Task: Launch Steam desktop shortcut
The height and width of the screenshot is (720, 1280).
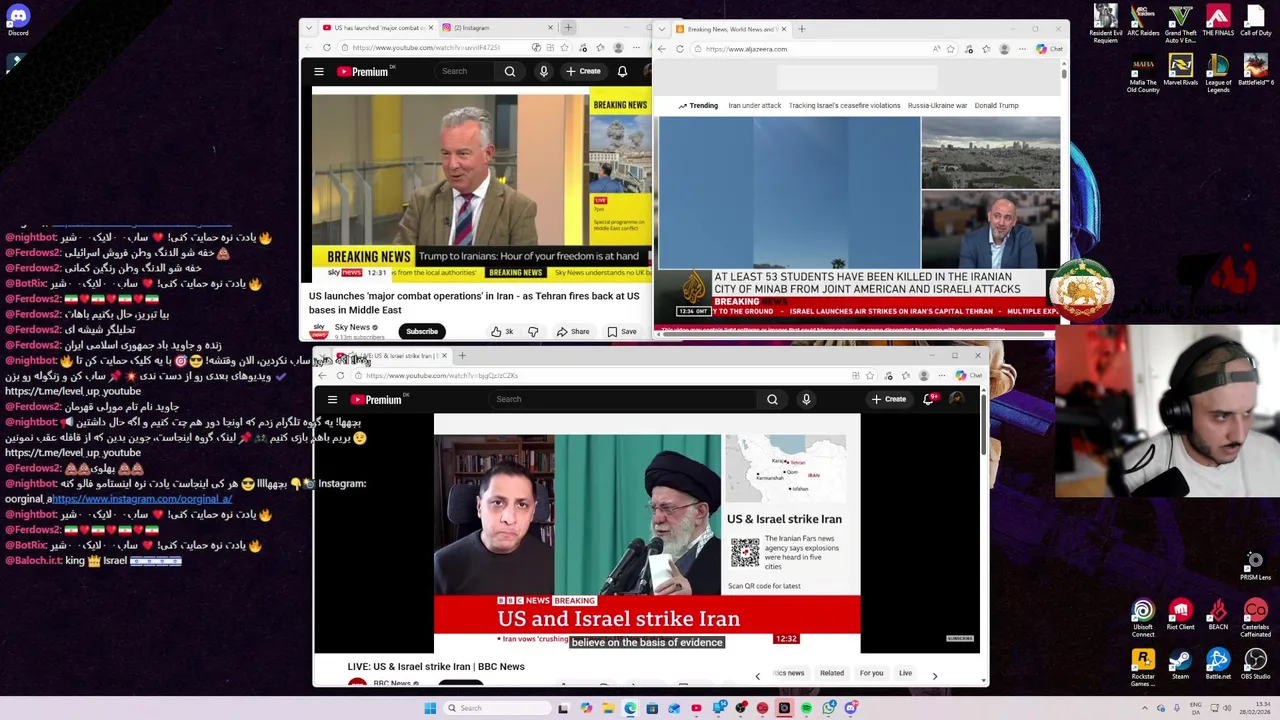Action: pos(1180,664)
